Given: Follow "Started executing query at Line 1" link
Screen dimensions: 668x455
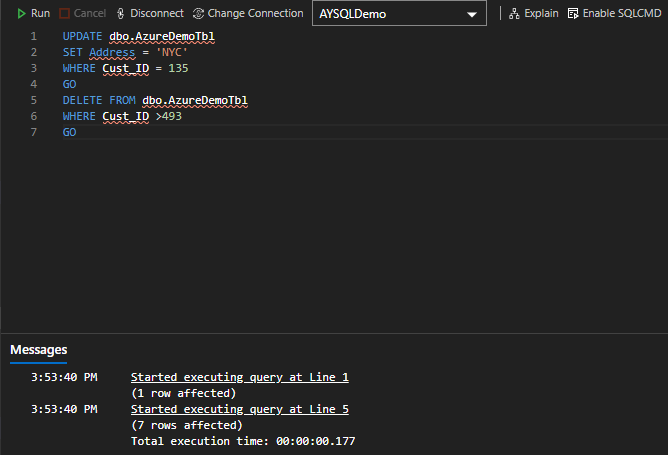Looking at the screenshot, I should click(x=239, y=377).
